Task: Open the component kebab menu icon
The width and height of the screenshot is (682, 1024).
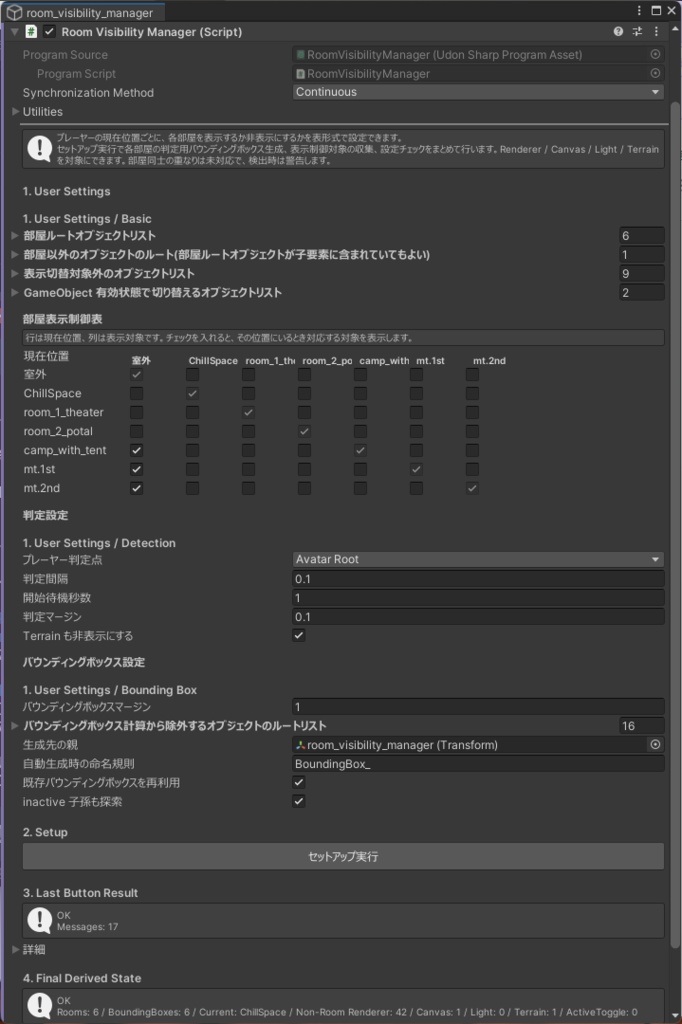Action: pos(656,31)
